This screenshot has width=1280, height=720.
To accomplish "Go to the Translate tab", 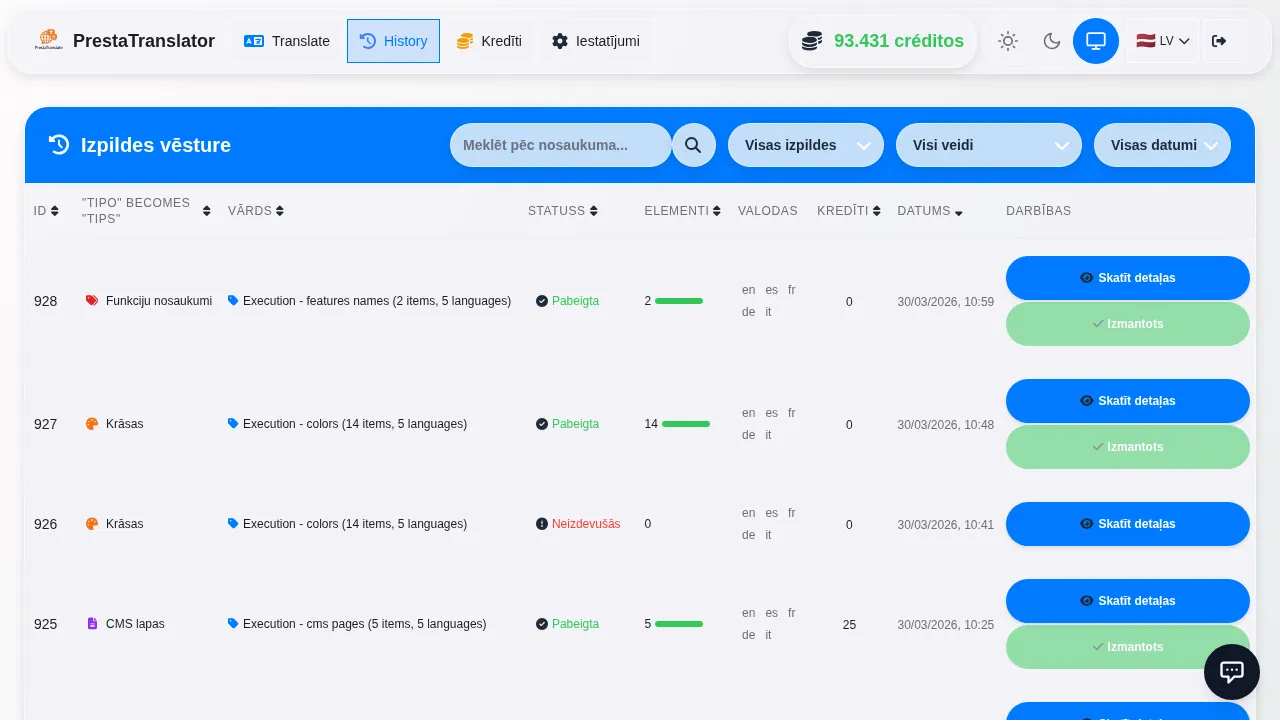I will click(287, 41).
